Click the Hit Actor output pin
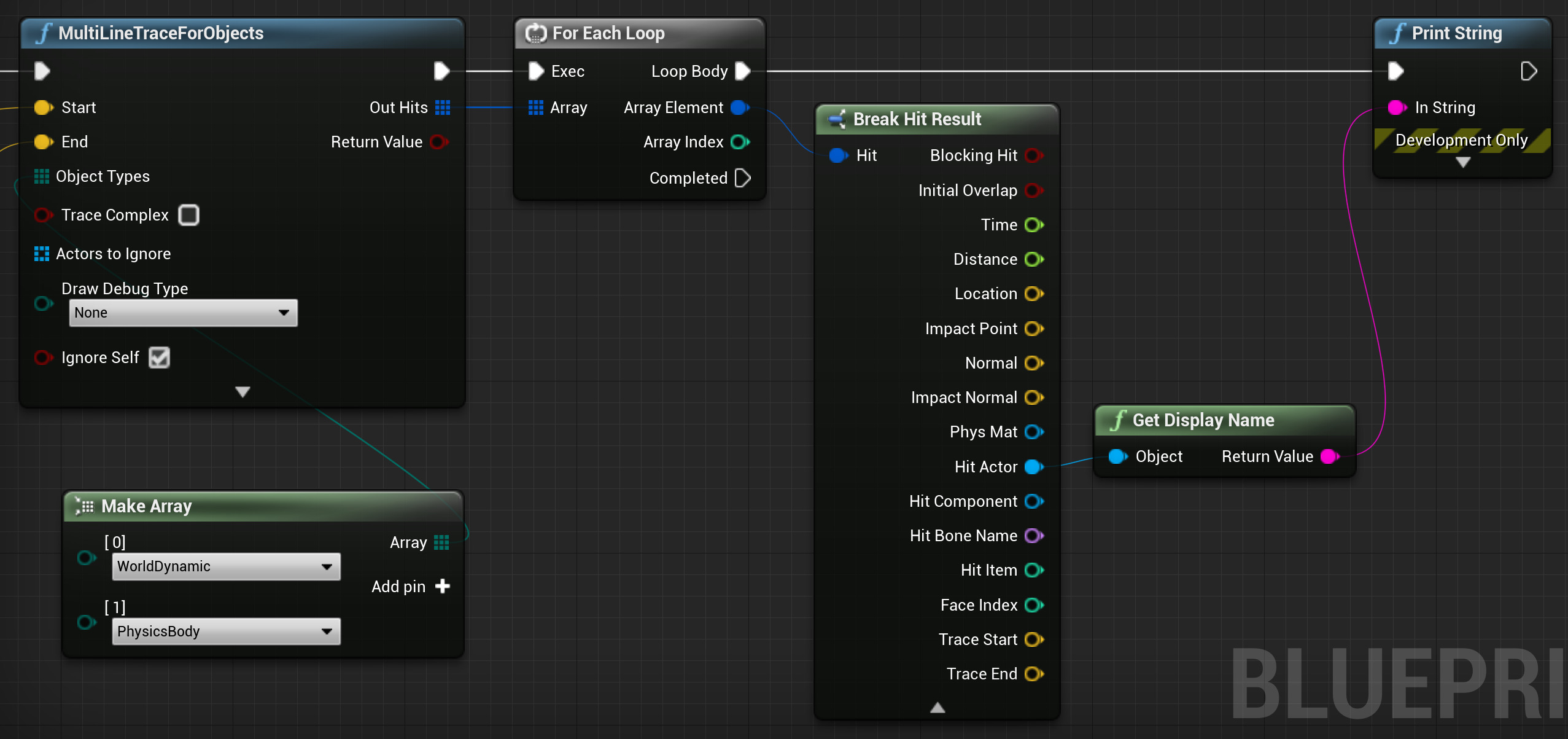 point(1034,467)
